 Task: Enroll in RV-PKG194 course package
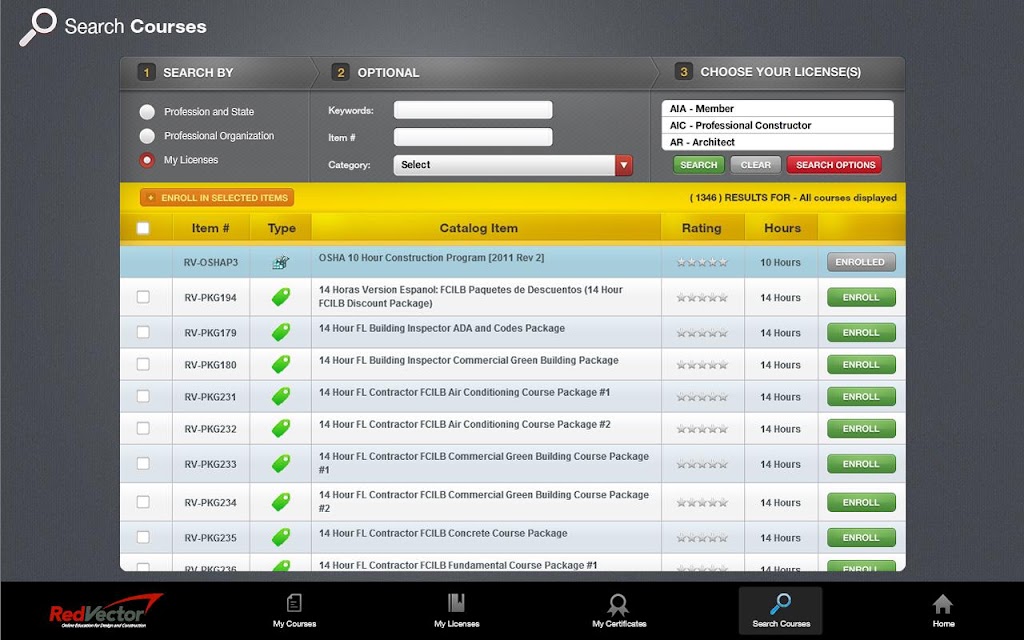click(x=861, y=297)
